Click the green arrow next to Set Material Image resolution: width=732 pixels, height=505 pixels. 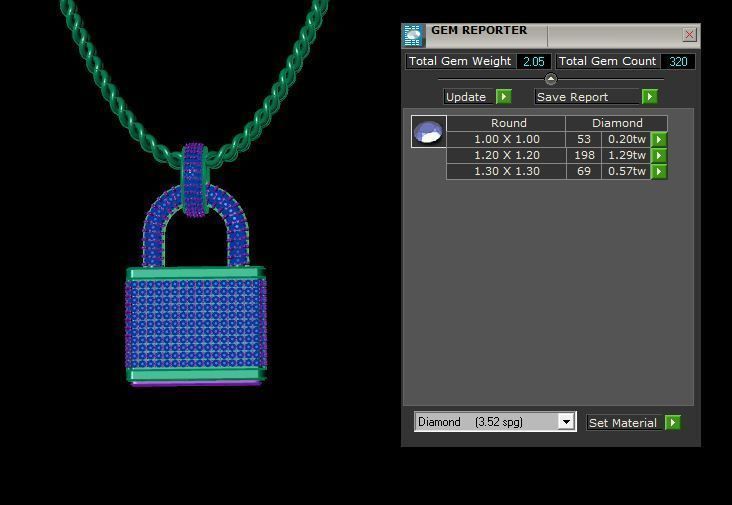tap(673, 422)
